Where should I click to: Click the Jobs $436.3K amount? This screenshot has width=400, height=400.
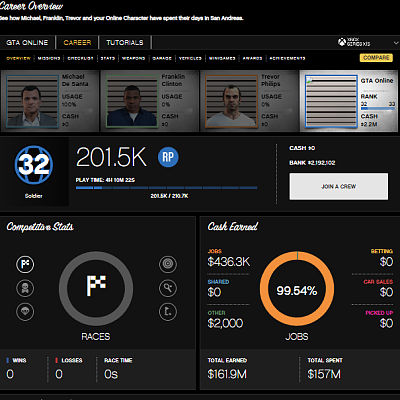click(x=229, y=262)
